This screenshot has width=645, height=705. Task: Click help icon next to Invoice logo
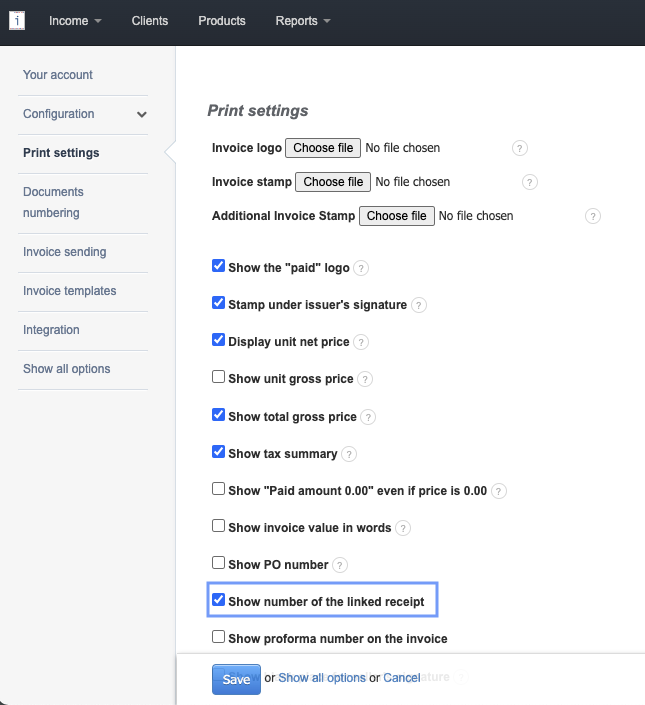(x=519, y=148)
